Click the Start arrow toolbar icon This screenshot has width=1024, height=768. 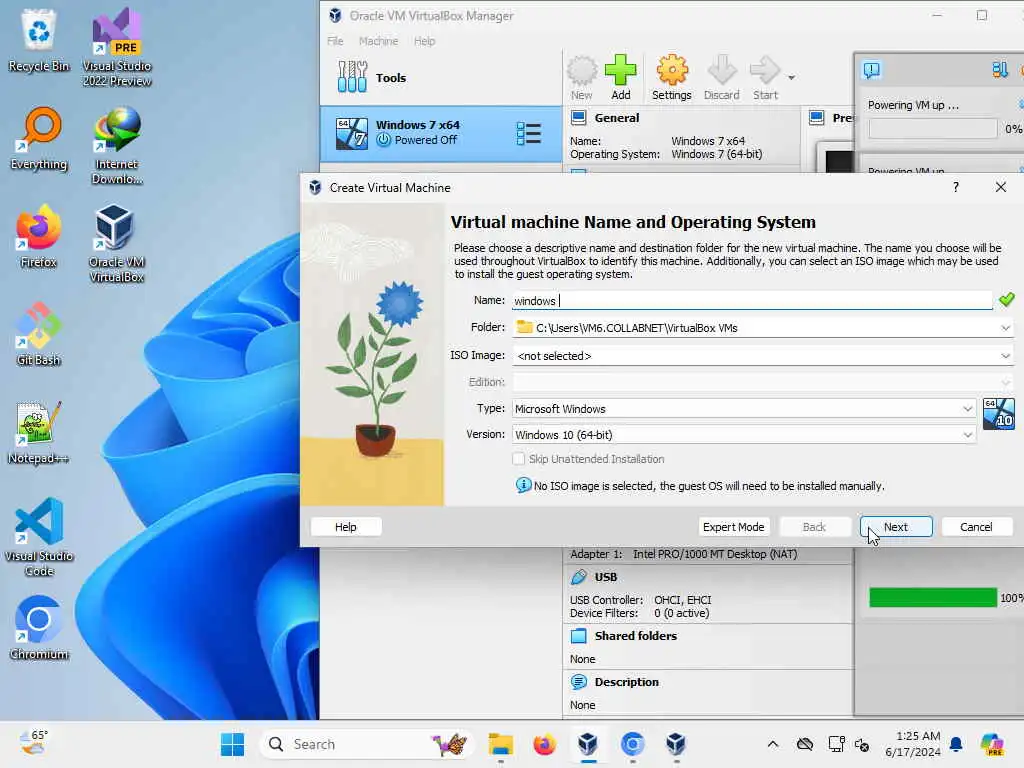pyautogui.click(x=765, y=78)
